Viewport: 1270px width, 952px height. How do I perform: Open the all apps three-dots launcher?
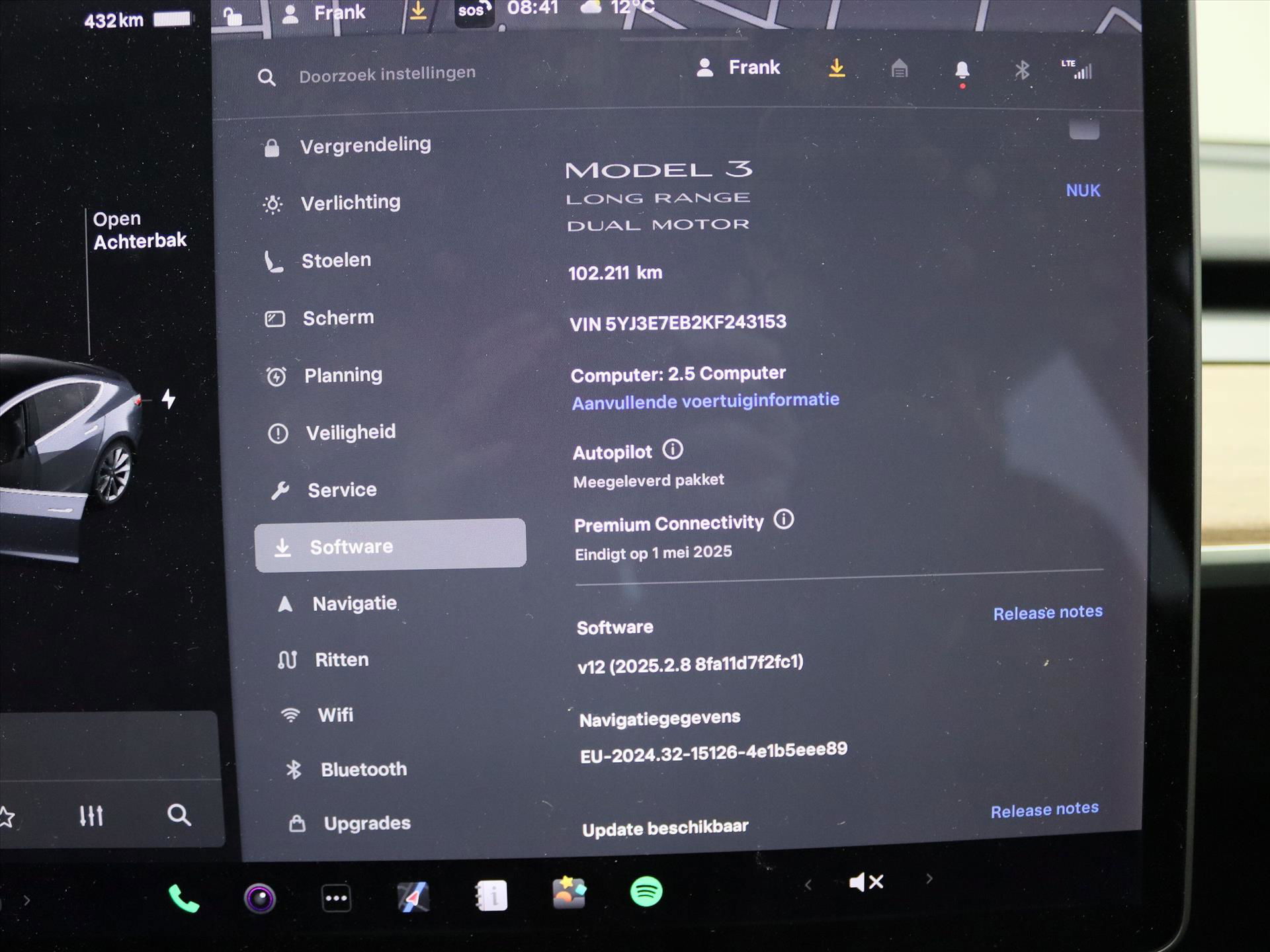(336, 898)
